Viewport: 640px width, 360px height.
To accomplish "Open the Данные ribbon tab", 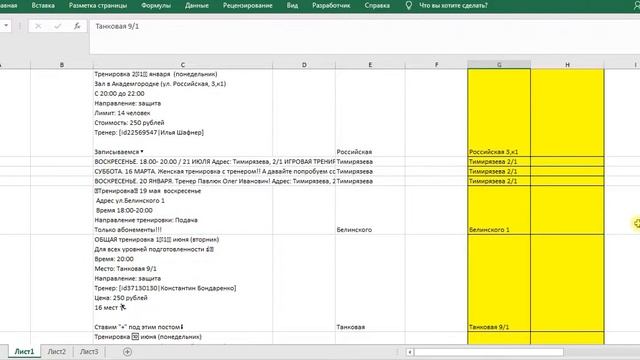I will 197,6.
